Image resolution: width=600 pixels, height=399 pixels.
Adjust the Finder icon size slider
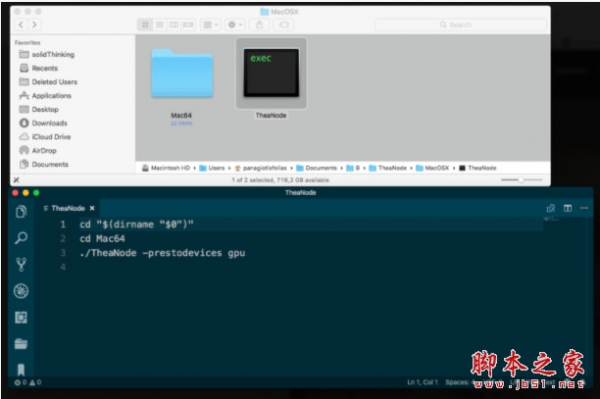point(522,180)
